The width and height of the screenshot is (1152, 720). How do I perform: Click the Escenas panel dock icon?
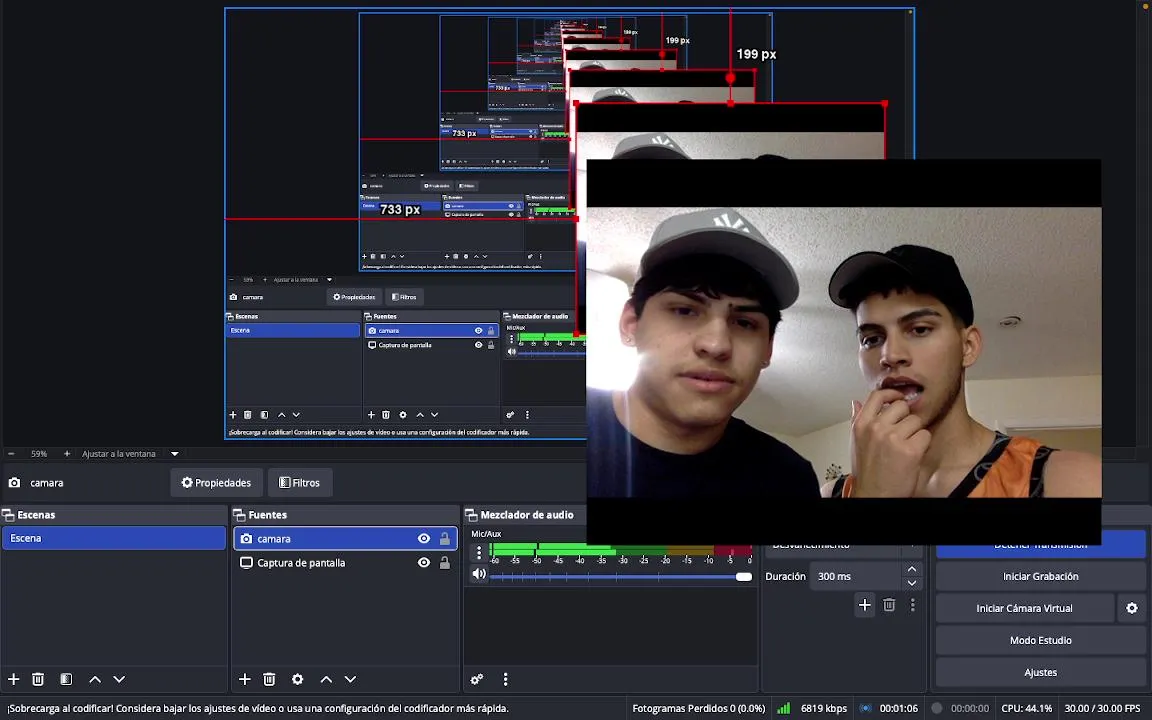(x=8, y=515)
